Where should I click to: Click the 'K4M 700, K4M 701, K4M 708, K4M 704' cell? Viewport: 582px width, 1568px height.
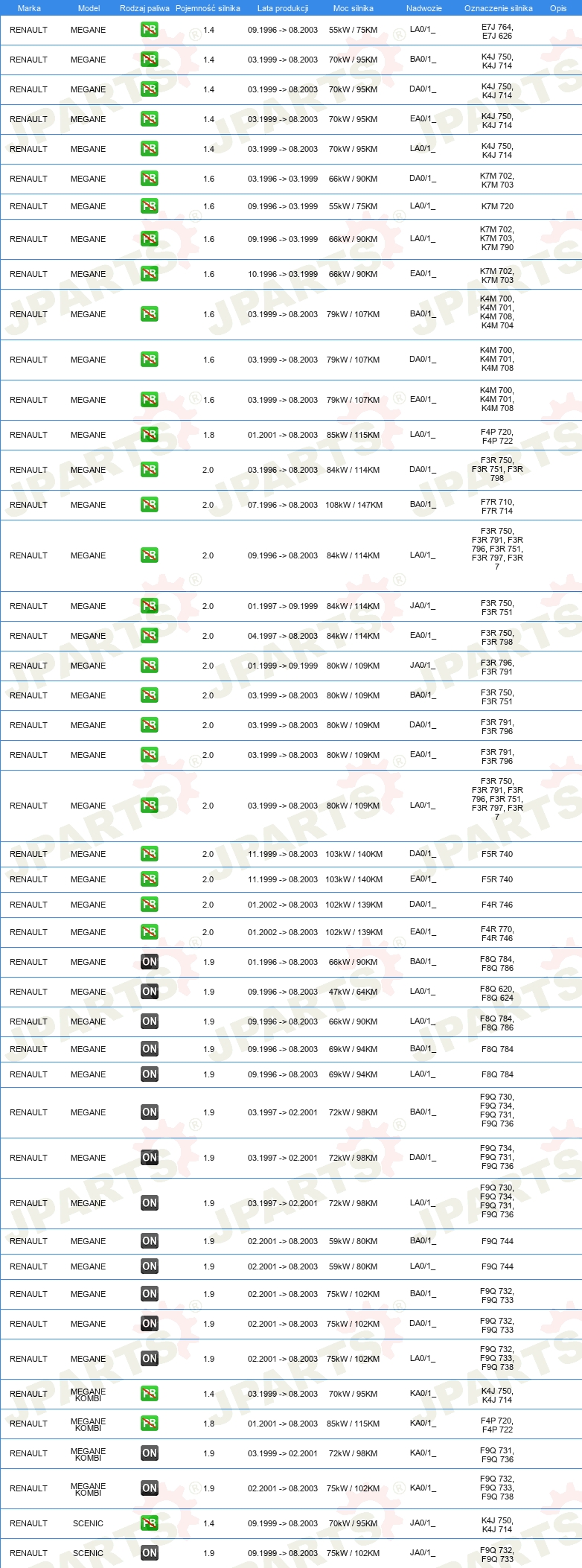pos(497,312)
